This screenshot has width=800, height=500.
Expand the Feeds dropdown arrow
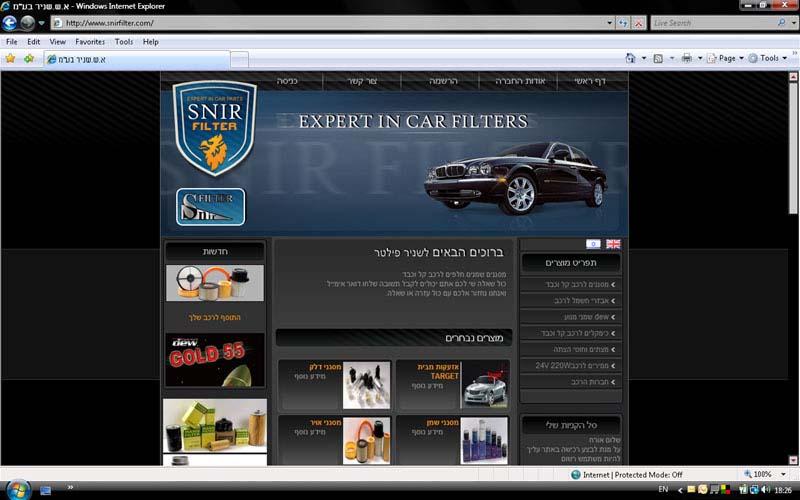tap(672, 58)
